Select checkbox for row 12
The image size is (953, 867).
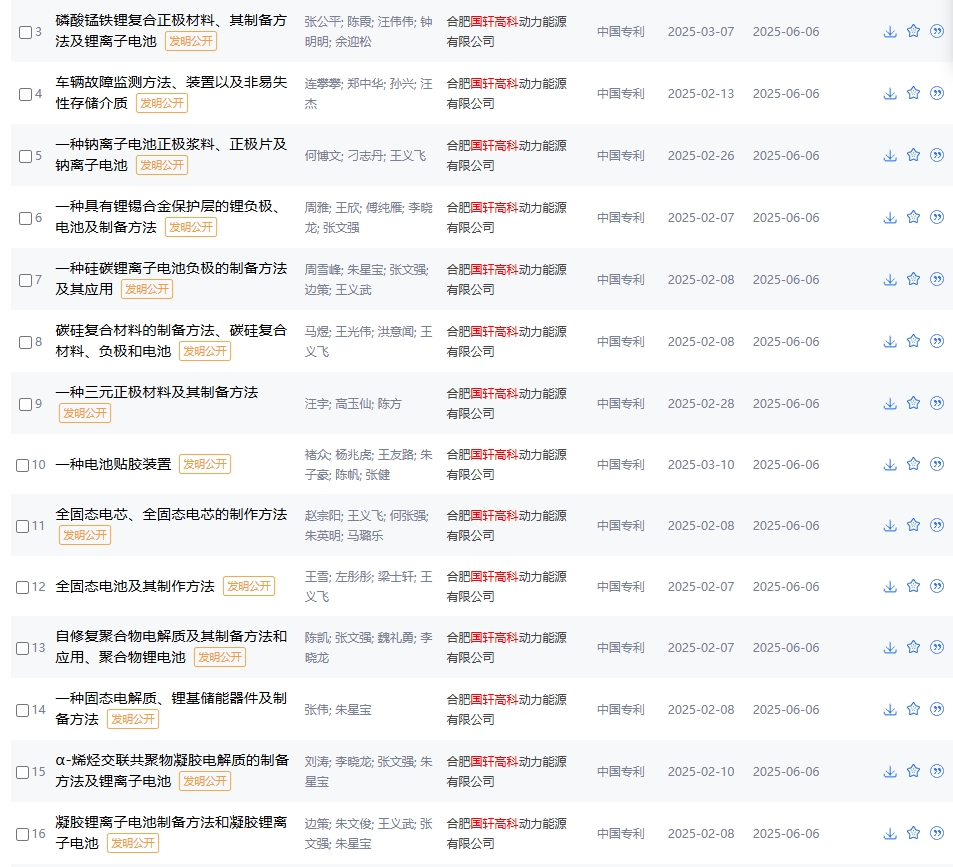[x=22, y=587]
